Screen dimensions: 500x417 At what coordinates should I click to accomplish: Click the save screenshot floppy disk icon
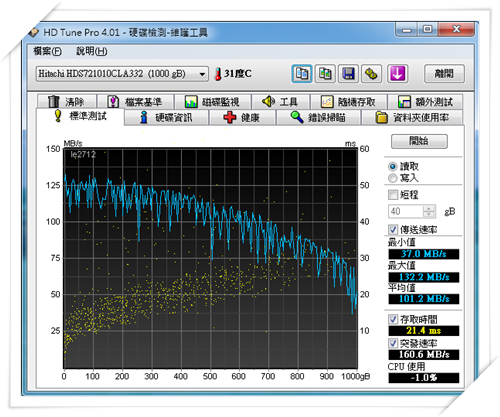348,74
